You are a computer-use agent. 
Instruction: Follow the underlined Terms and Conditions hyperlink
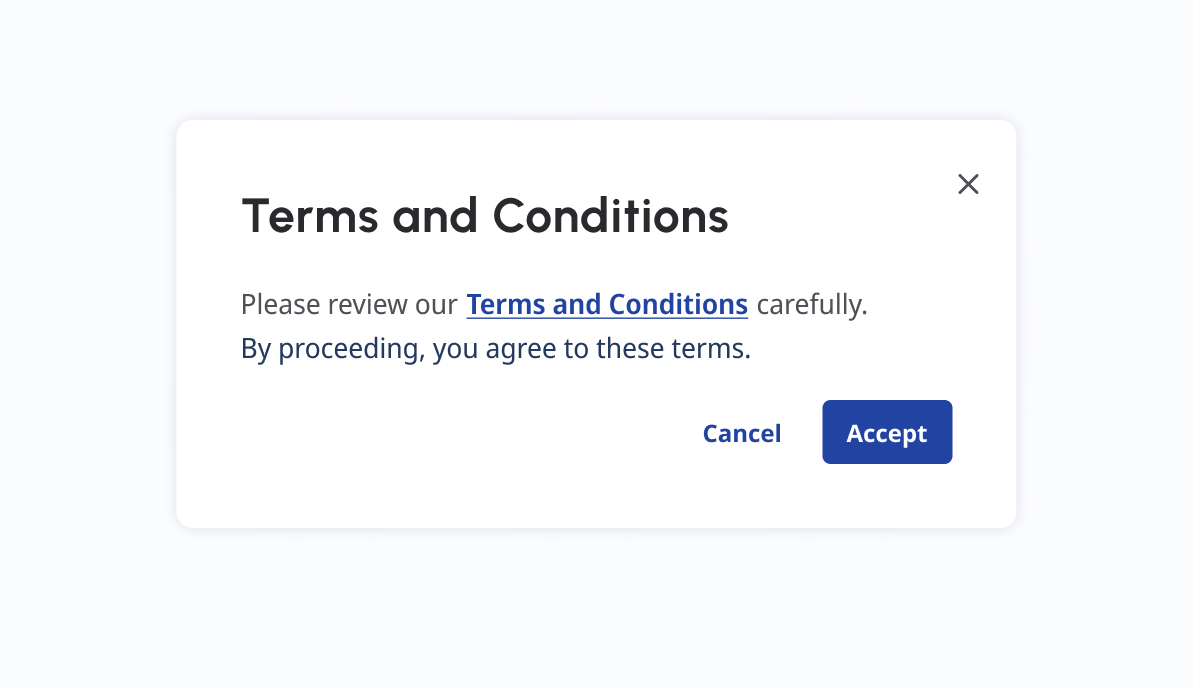(607, 304)
